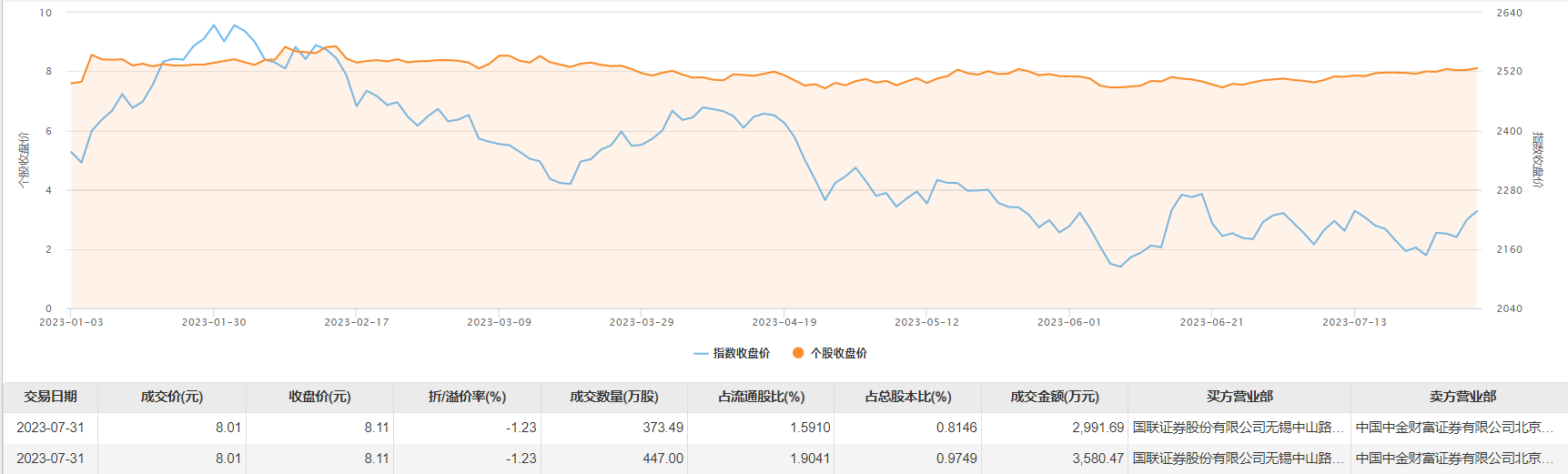Click 8.01 price in the 373.49 row
The image size is (1568, 474).
pyautogui.click(x=228, y=428)
